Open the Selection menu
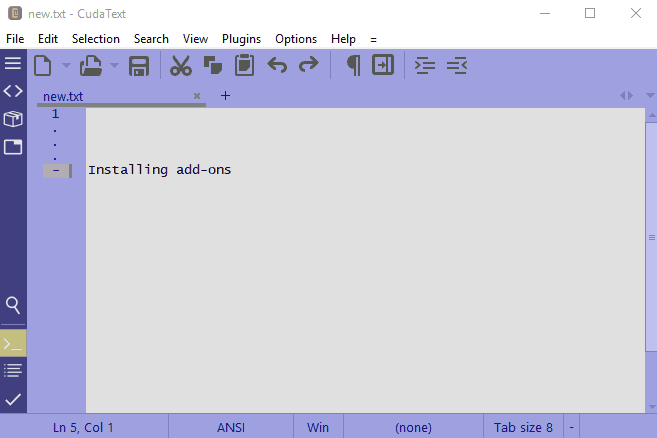 pos(96,39)
